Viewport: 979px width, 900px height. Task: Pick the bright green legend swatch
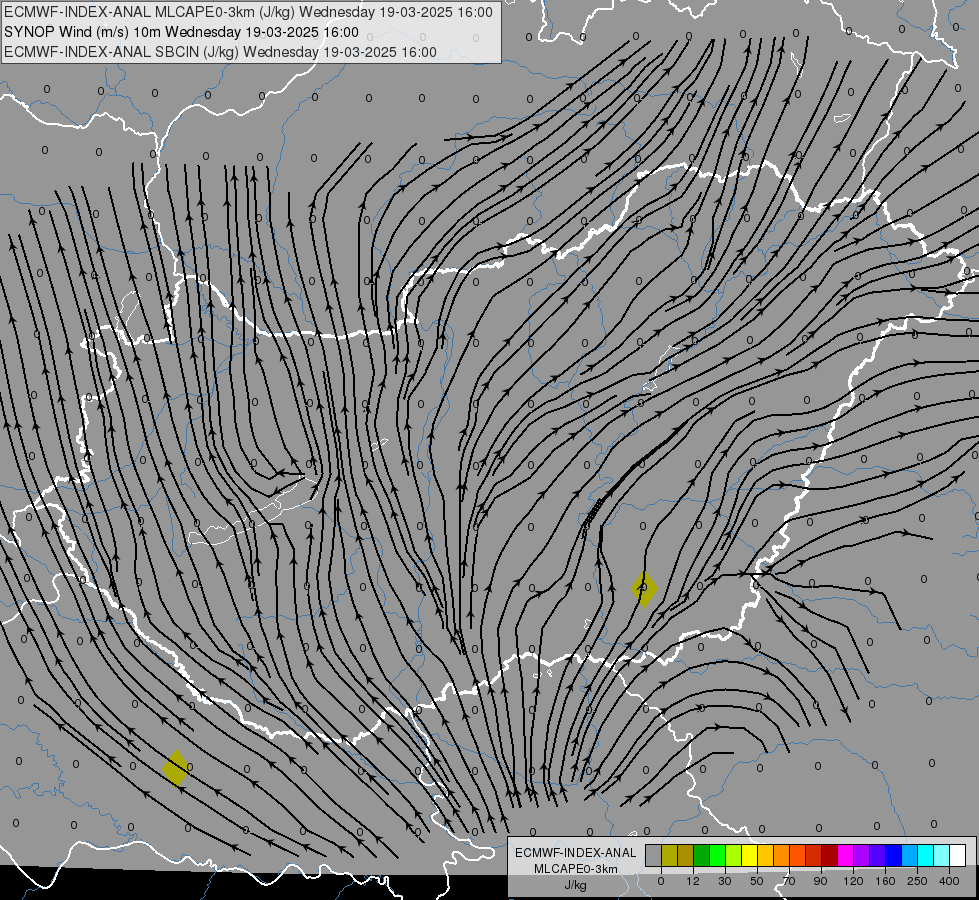point(717,855)
